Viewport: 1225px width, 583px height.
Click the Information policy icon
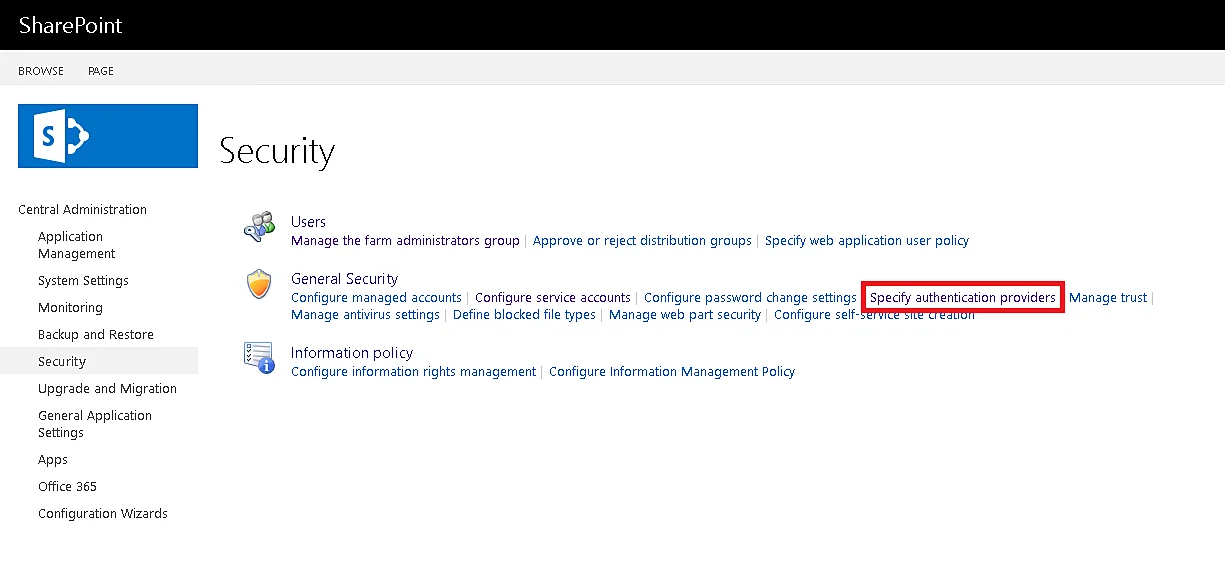click(x=259, y=359)
